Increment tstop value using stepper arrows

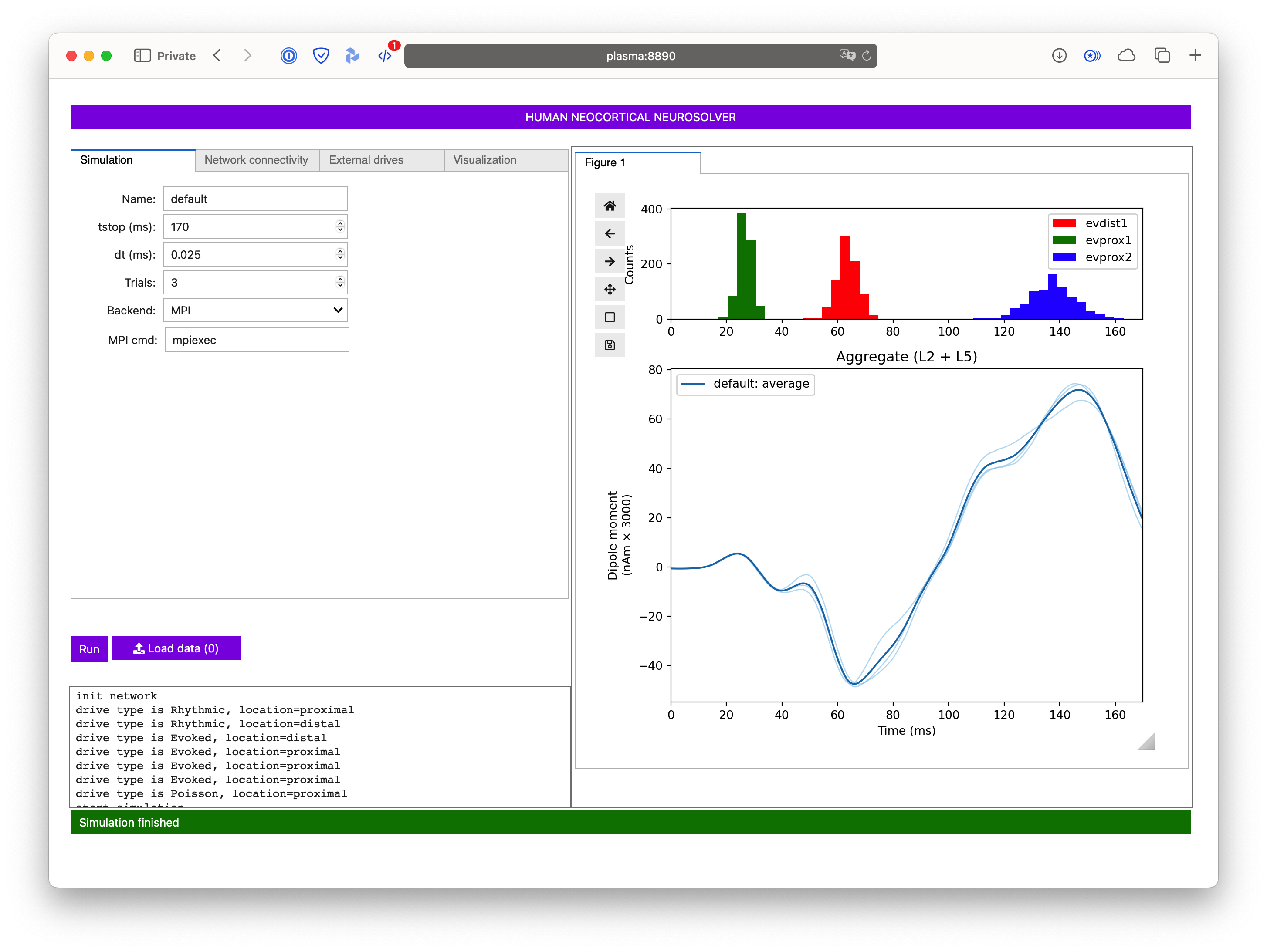point(340,227)
